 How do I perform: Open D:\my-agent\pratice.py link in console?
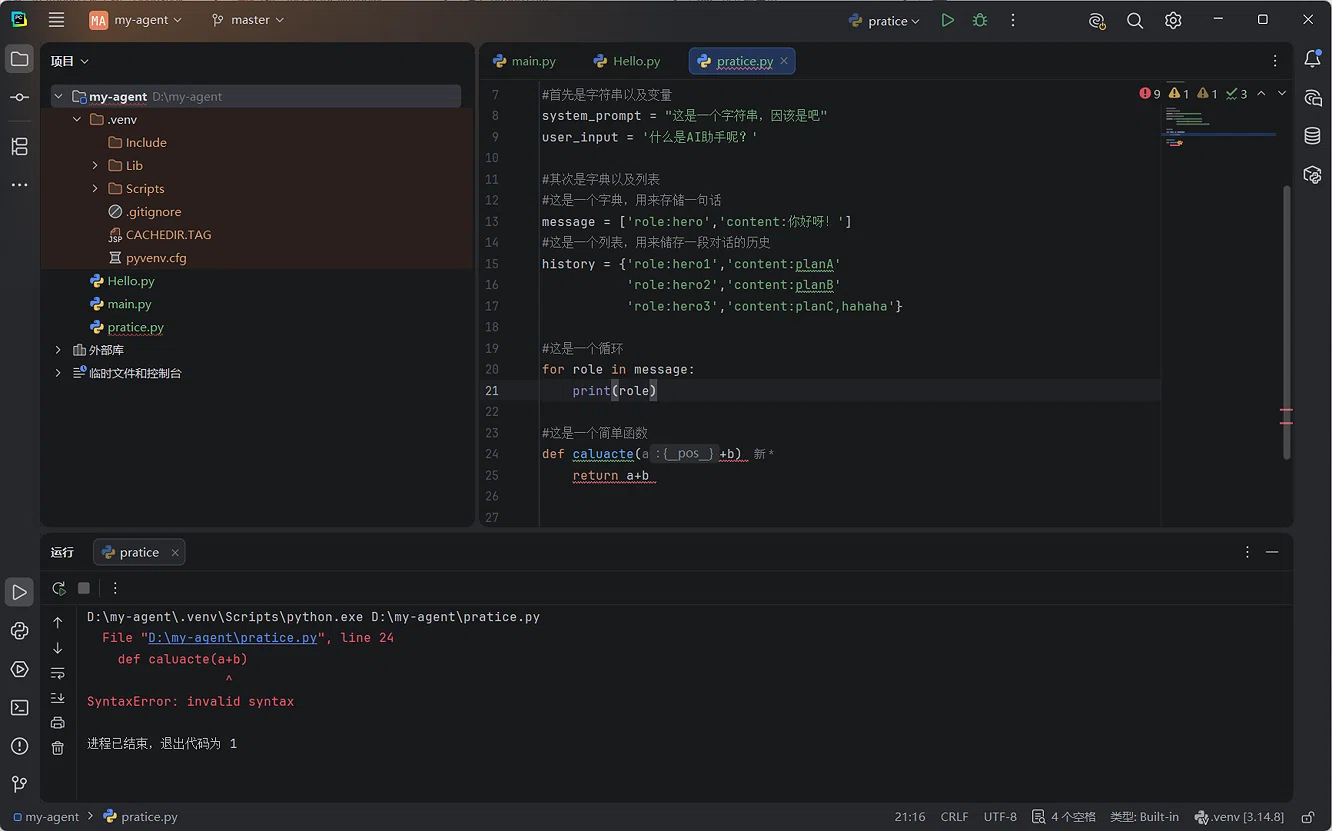(233, 638)
